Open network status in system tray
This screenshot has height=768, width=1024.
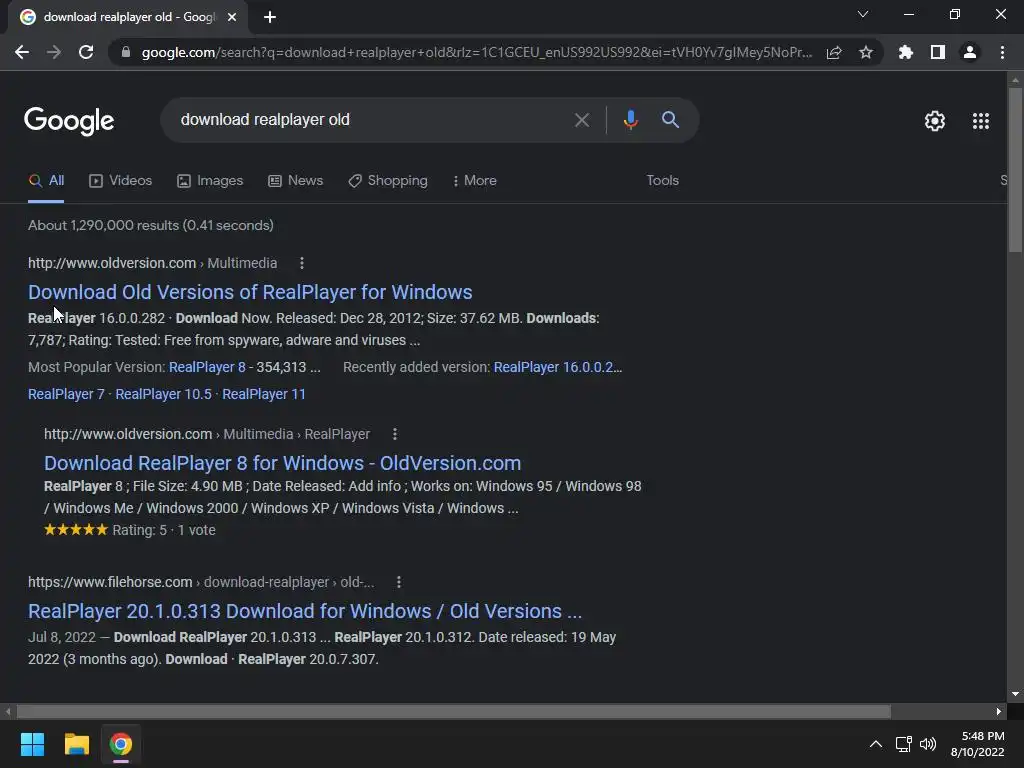904,744
